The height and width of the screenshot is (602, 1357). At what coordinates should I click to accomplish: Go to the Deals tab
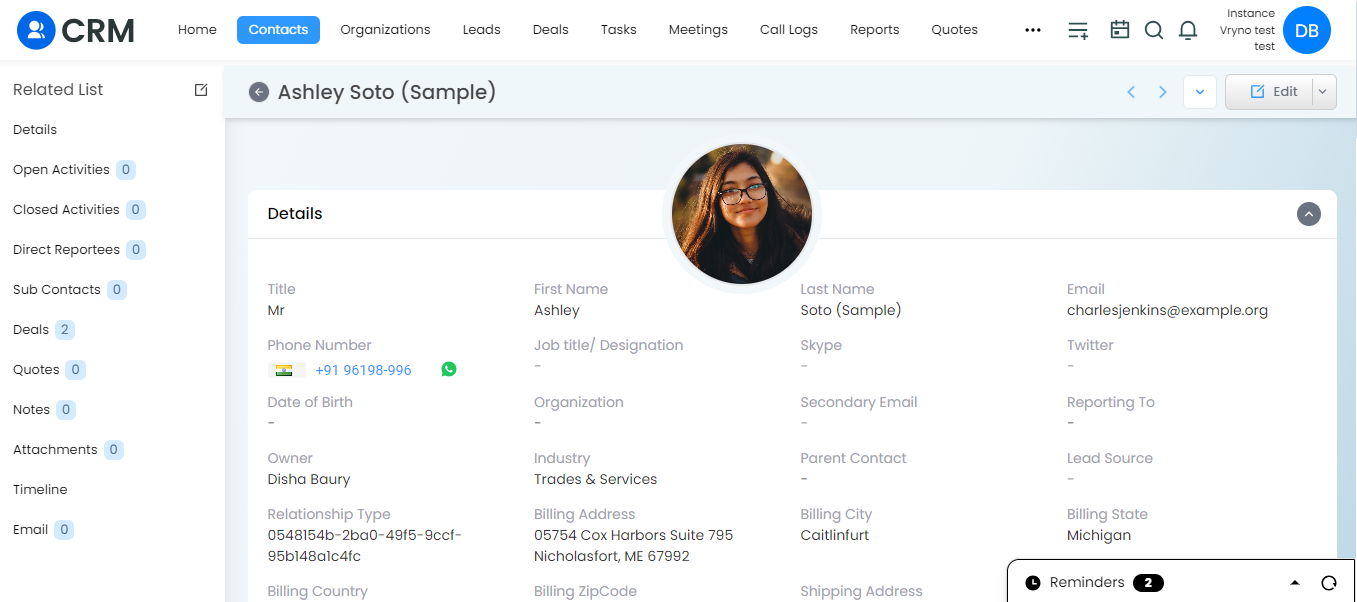[x=550, y=30]
